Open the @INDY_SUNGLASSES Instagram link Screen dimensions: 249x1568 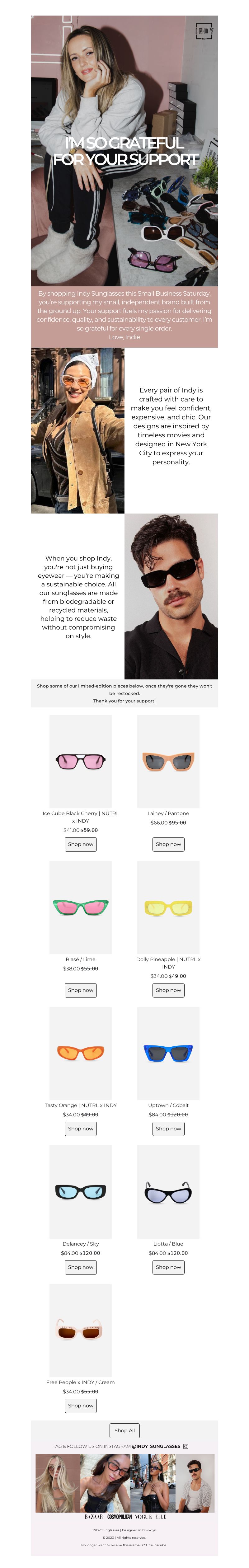click(156, 1446)
